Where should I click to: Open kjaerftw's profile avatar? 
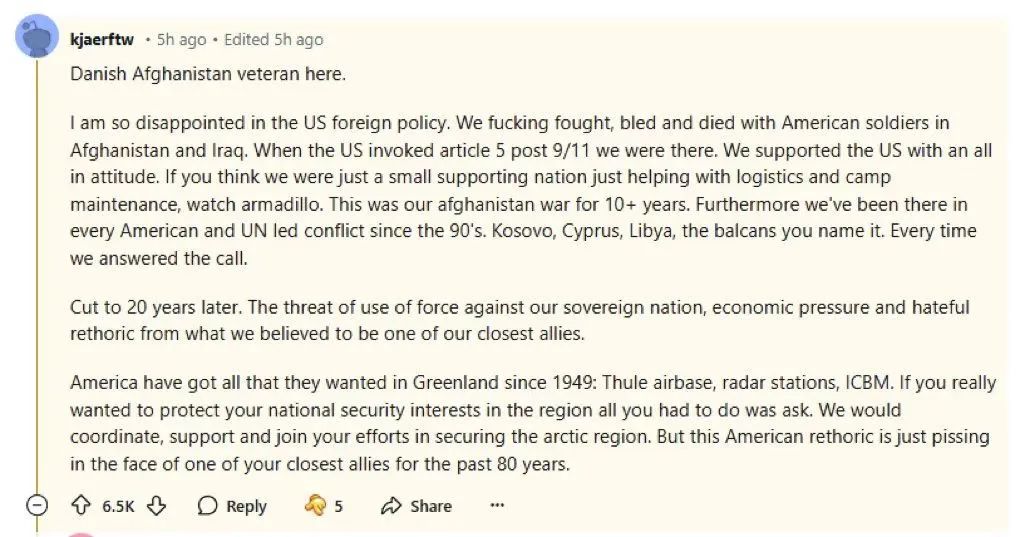tap(37, 38)
